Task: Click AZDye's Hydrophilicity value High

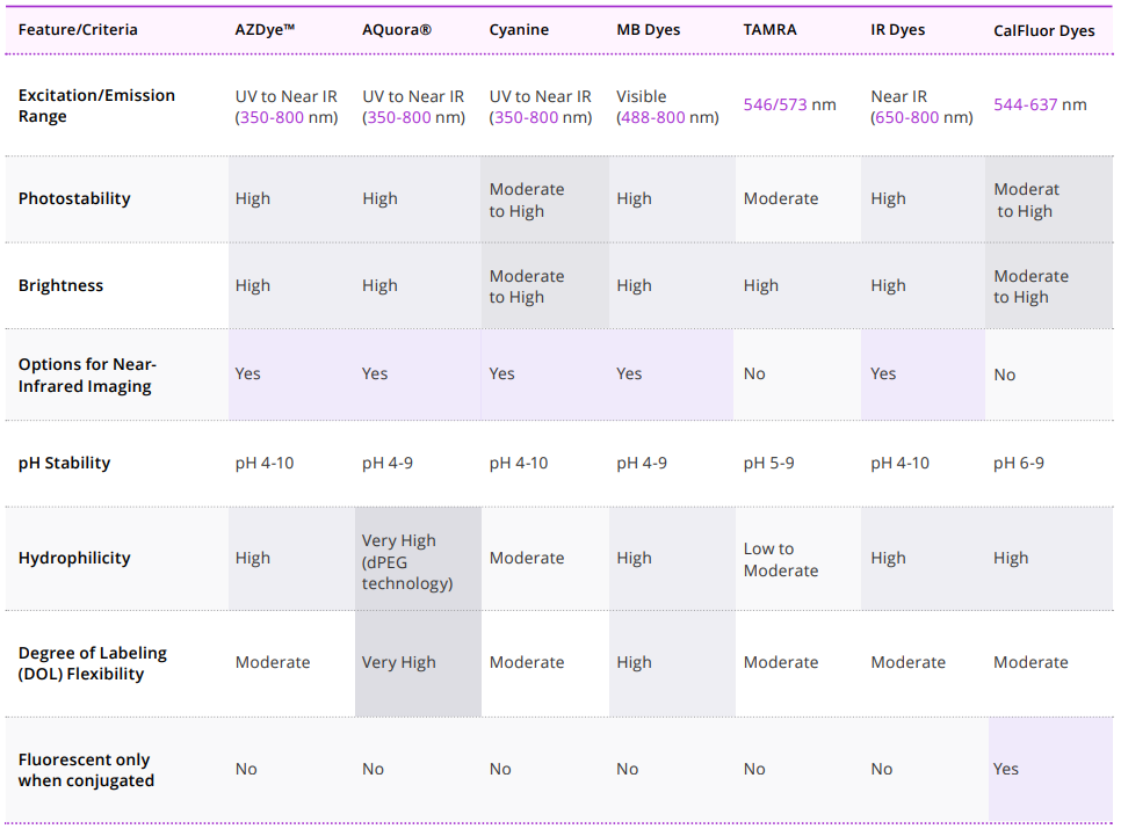Action: [x=252, y=558]
